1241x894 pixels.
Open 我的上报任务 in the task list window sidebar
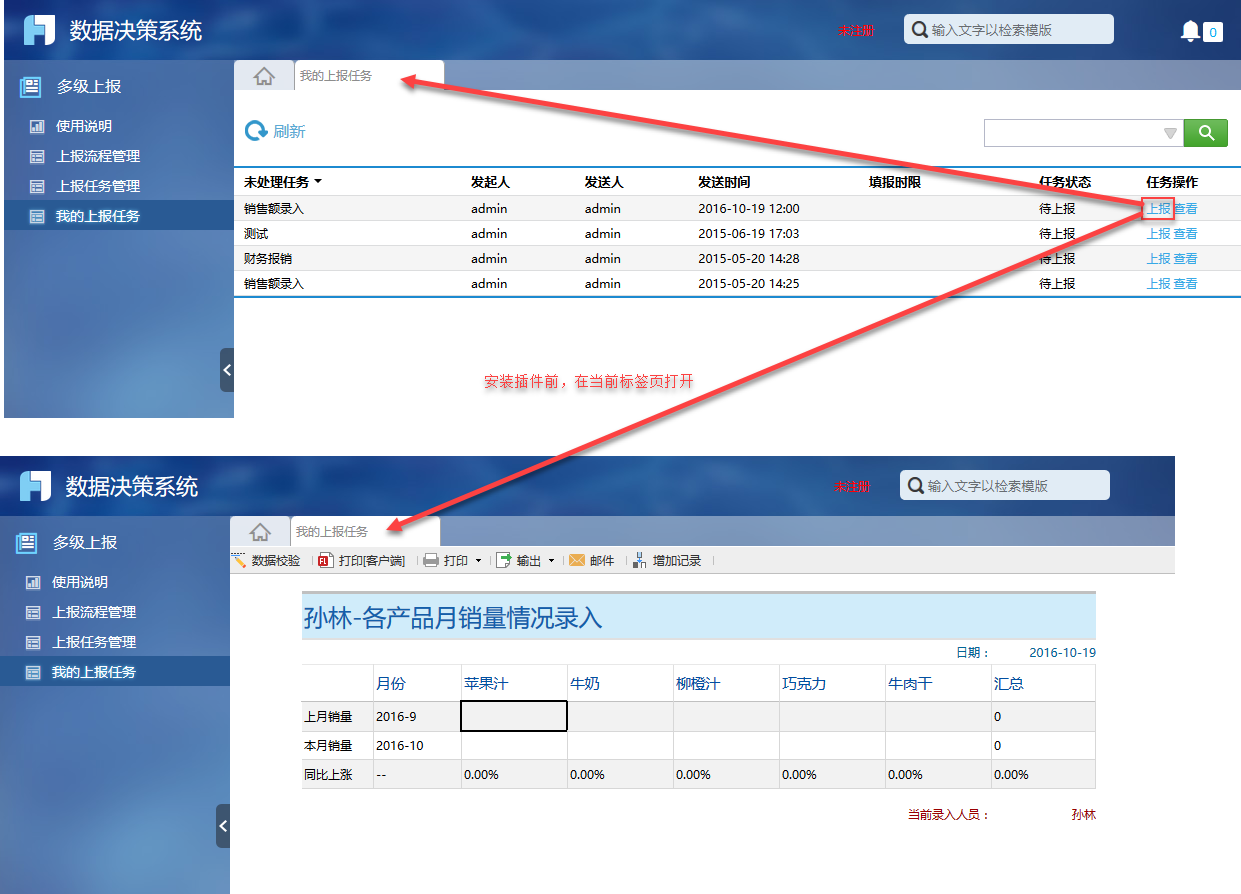pyautogui.click(x=98, y=216)
